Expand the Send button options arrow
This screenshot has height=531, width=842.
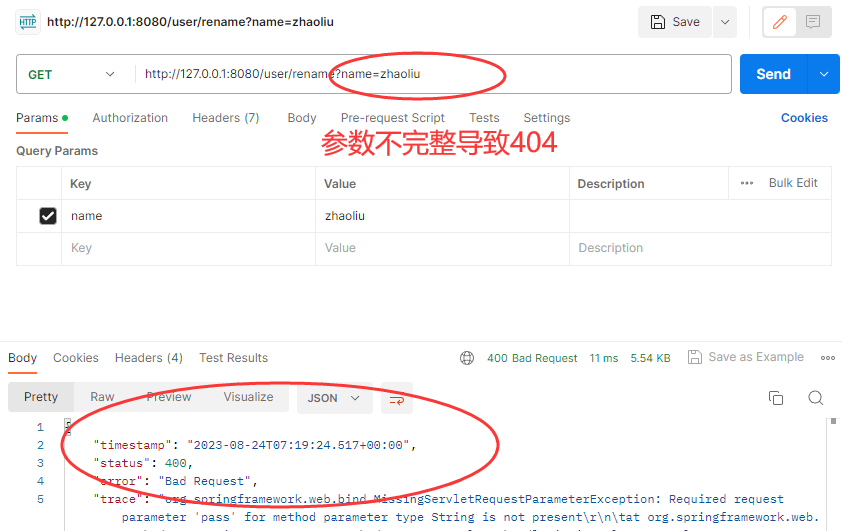pos(824,74)
